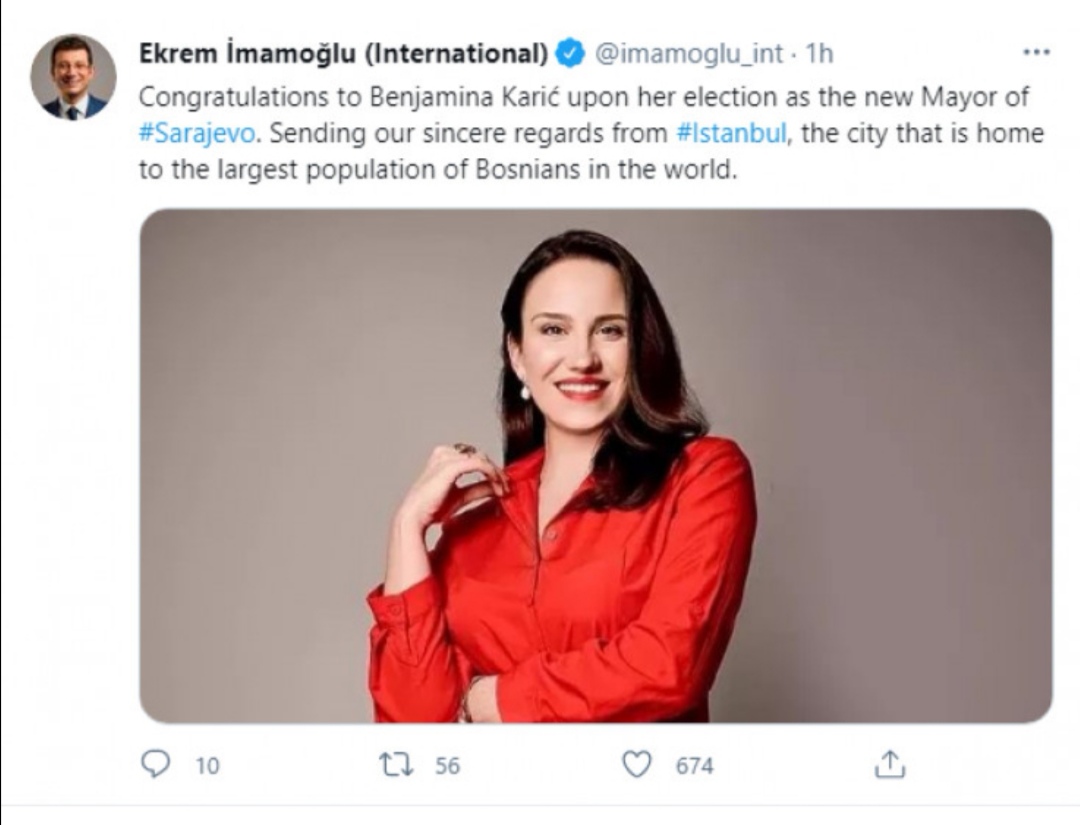1080x825 pixels.
Task: Click the share upload icon
Action: pyautogui.click(x=889, y=765)
